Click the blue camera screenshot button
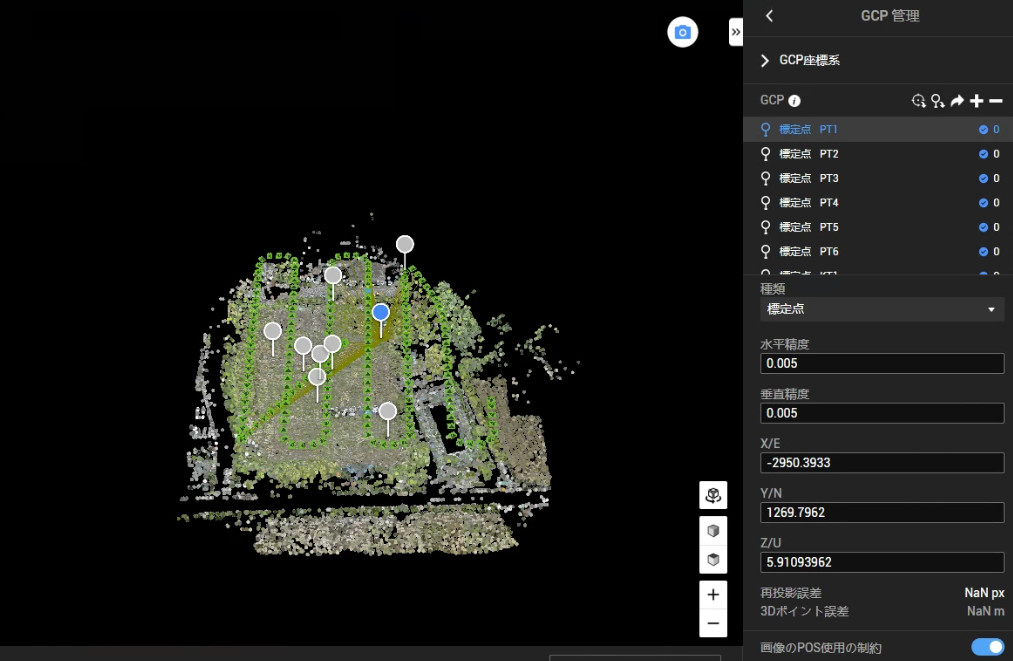 click(683, 33)
